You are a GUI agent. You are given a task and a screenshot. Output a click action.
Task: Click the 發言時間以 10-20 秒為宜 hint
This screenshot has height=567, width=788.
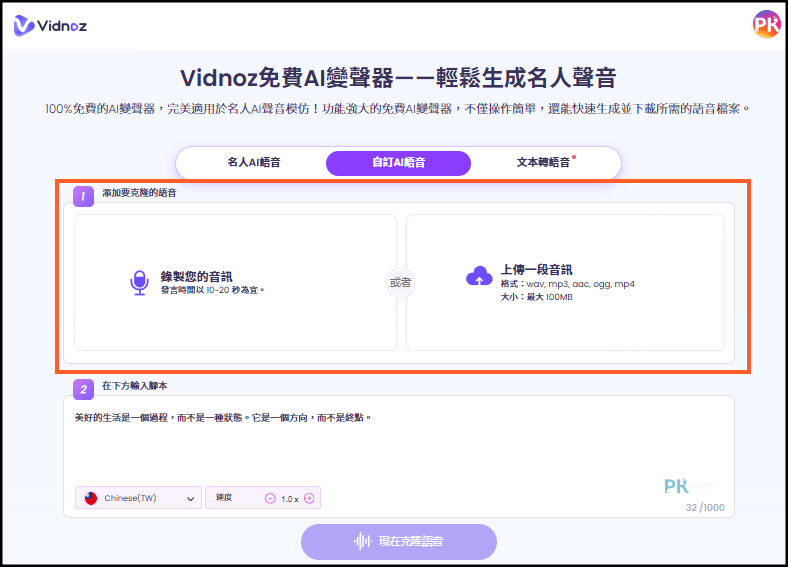[x=213, y=290]
